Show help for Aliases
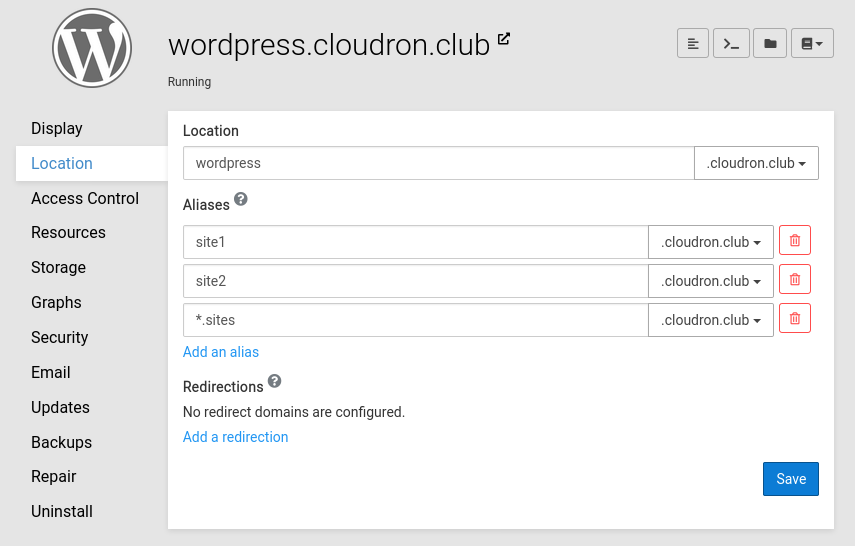The image size is (855, 546). [x=241, y=200]
